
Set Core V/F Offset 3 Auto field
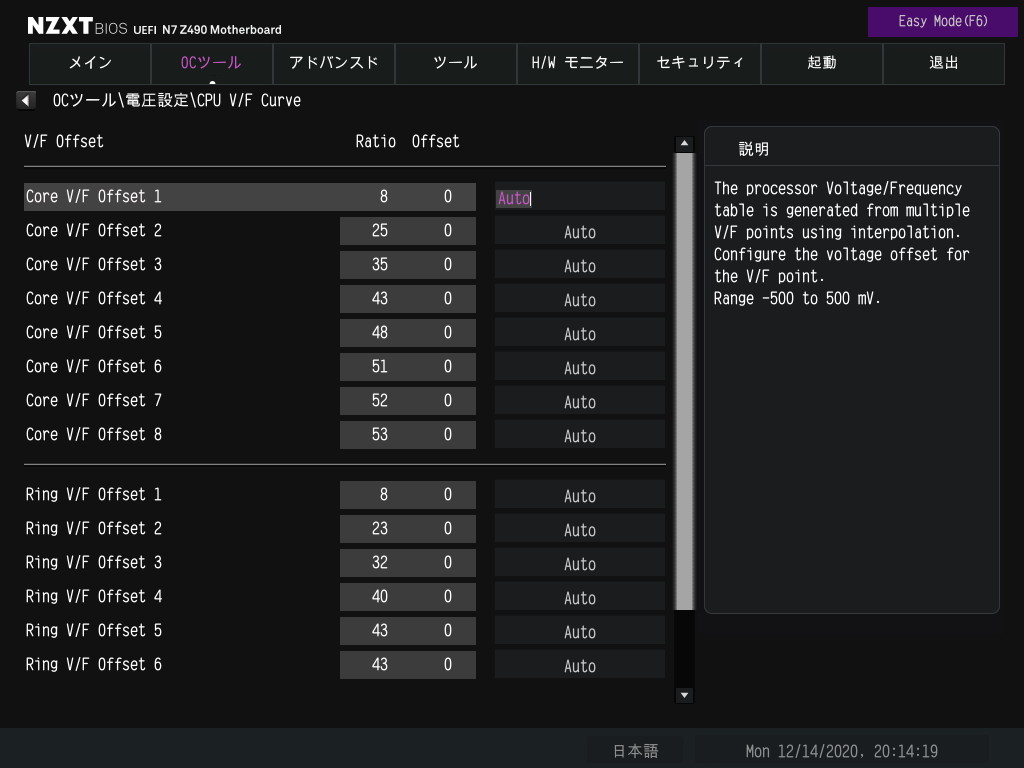pyautogui.click(x=579, y=266)
